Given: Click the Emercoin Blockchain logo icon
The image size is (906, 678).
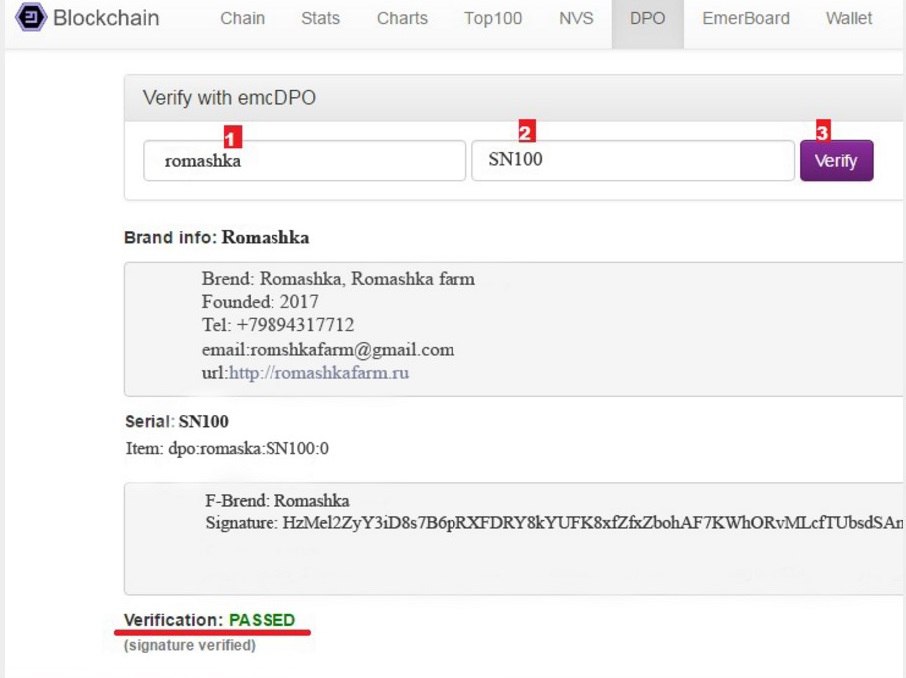Looking at the screenshot, I should (x=31, y=17).
